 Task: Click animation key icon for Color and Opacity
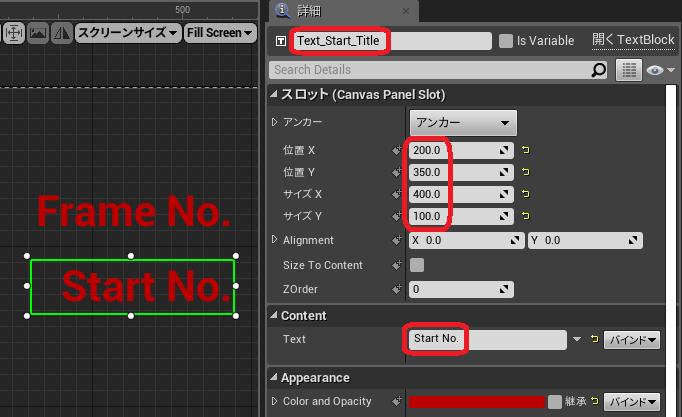coord(397,401)
